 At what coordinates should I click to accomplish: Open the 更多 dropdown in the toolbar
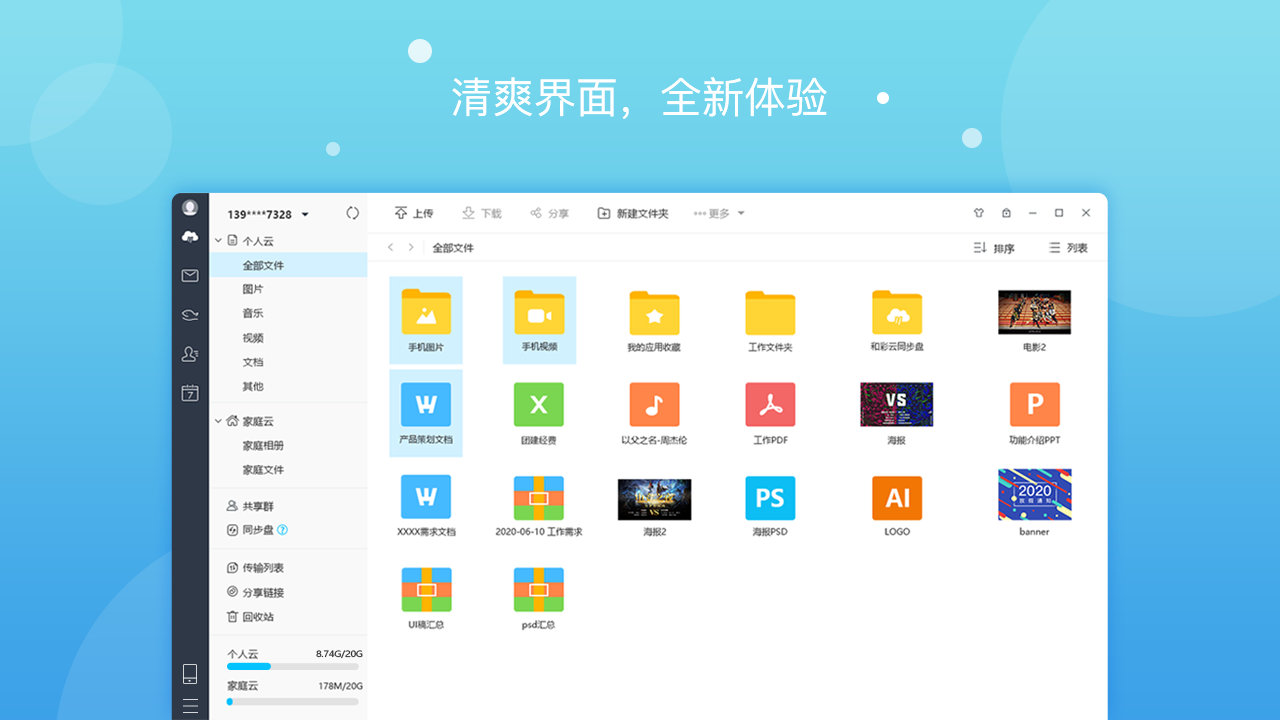[x=719, y=213]
